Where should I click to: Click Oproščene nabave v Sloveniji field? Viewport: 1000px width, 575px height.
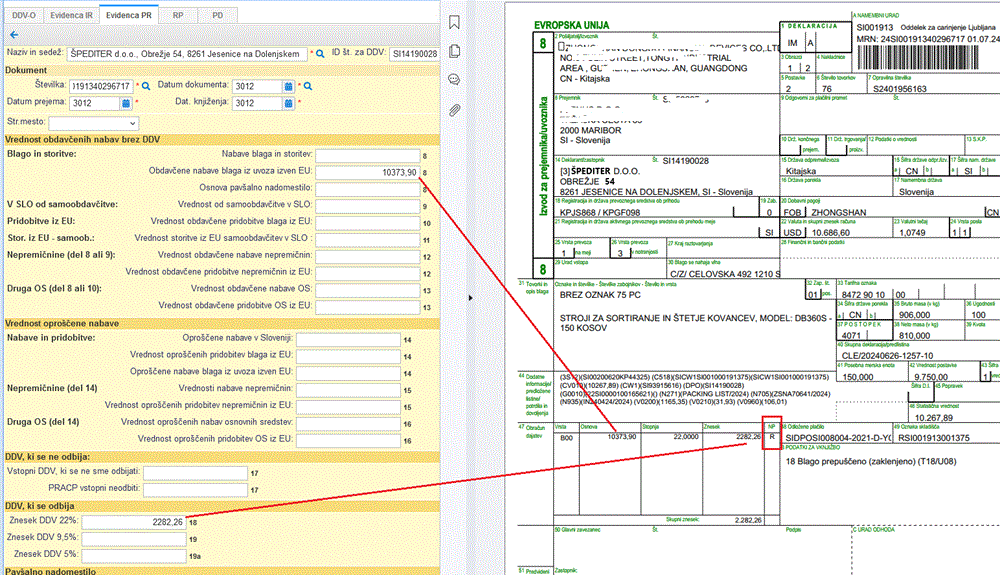pos(348,339)
